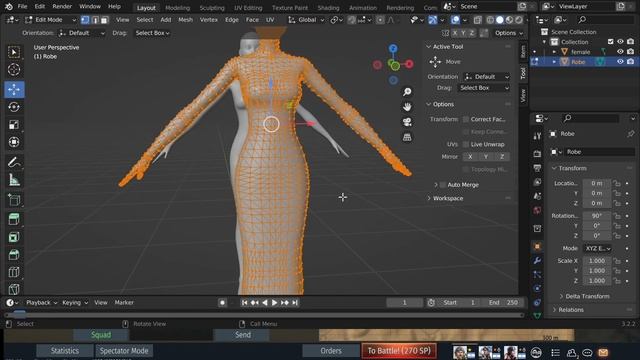Click the To Battle! (270 SP) button
This screenshot has width=640, height=360.
click(x=399, y=351)
